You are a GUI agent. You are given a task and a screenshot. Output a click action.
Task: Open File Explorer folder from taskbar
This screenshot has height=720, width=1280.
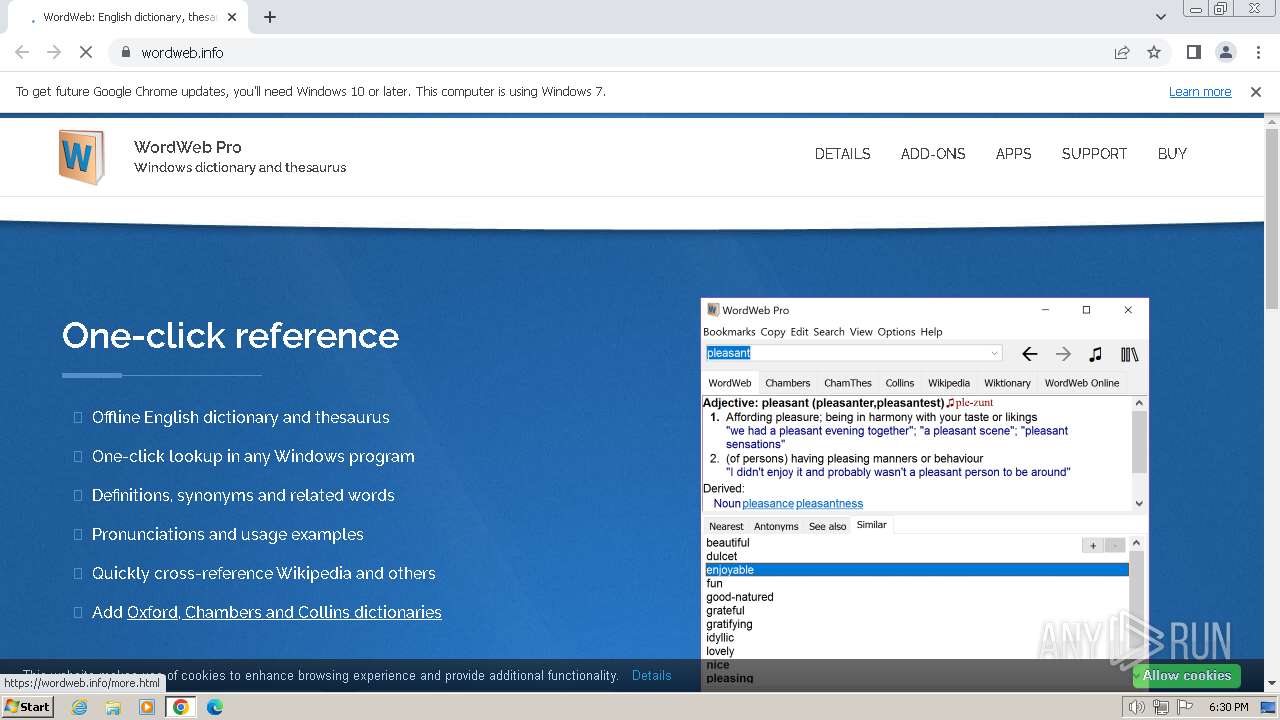pos(113,707)
